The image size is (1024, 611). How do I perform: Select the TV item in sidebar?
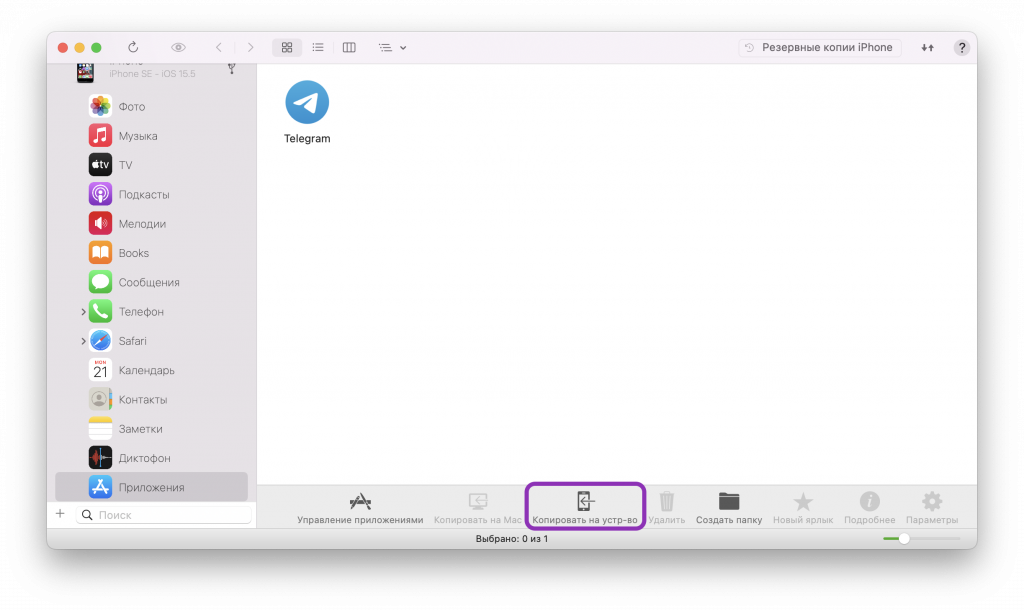(152, 165)
